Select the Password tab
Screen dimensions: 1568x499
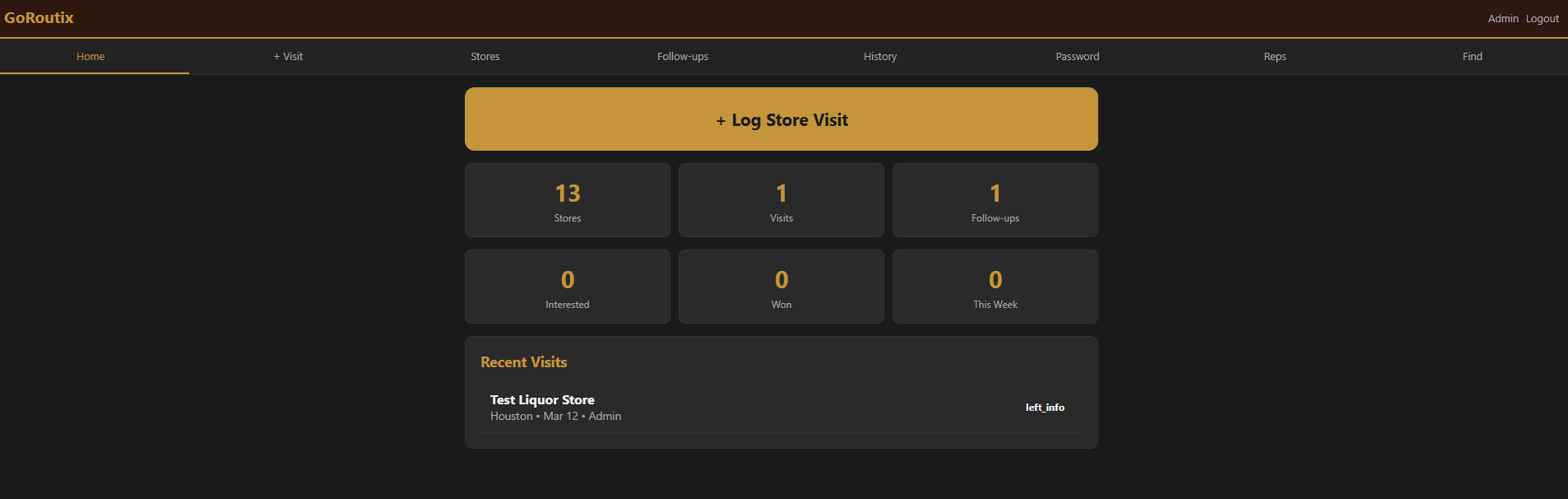pyautogui.click(x=1078, y=57)
